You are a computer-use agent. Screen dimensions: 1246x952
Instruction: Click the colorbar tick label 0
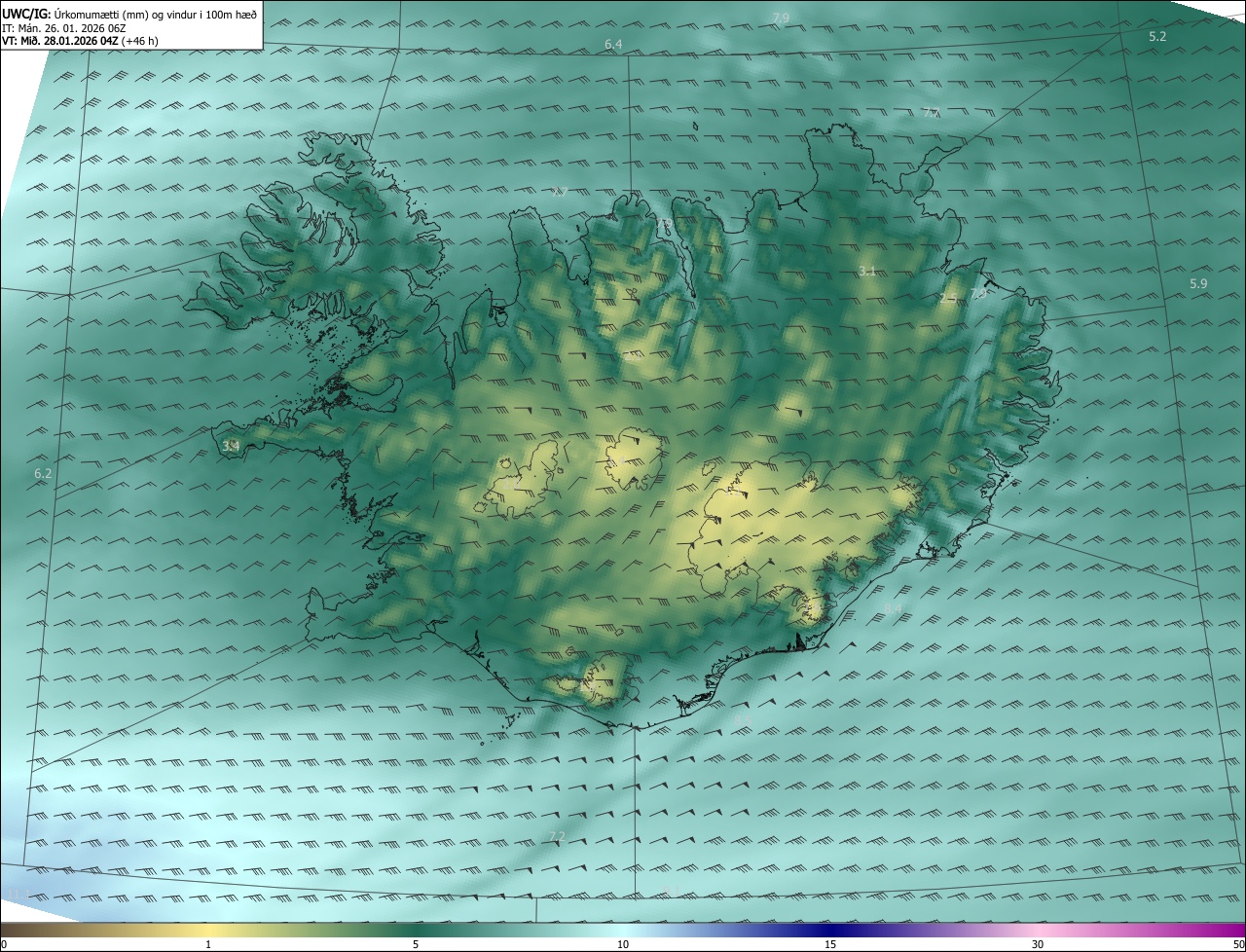4,944
